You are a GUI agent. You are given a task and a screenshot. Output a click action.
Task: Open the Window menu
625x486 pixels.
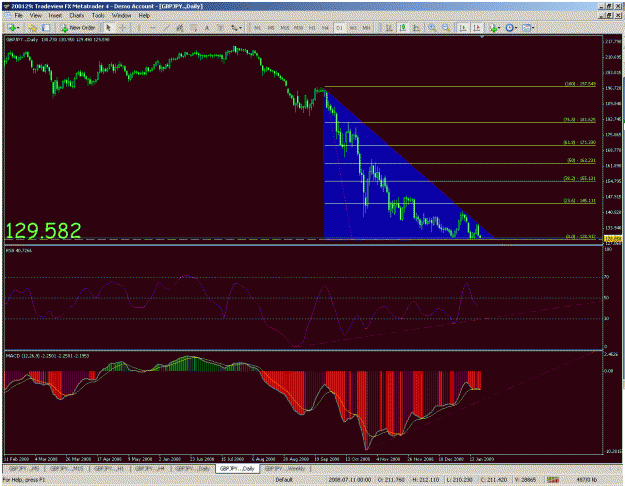[x=122, y=16]
